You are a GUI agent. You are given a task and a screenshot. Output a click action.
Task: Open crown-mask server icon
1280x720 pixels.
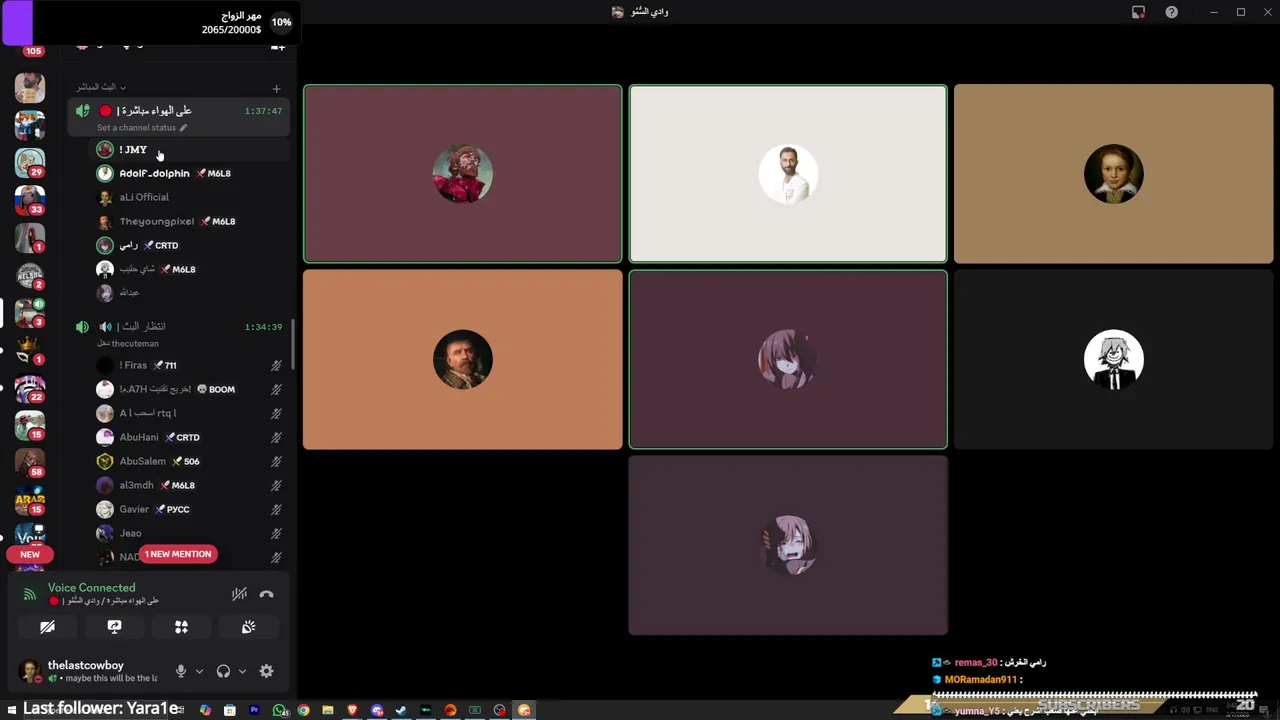30,350
